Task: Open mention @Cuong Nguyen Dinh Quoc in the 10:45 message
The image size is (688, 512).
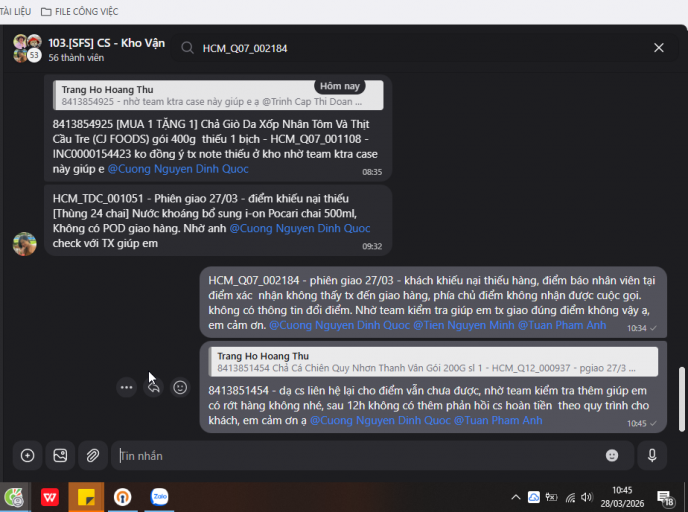Action: [x=380, y=420]
